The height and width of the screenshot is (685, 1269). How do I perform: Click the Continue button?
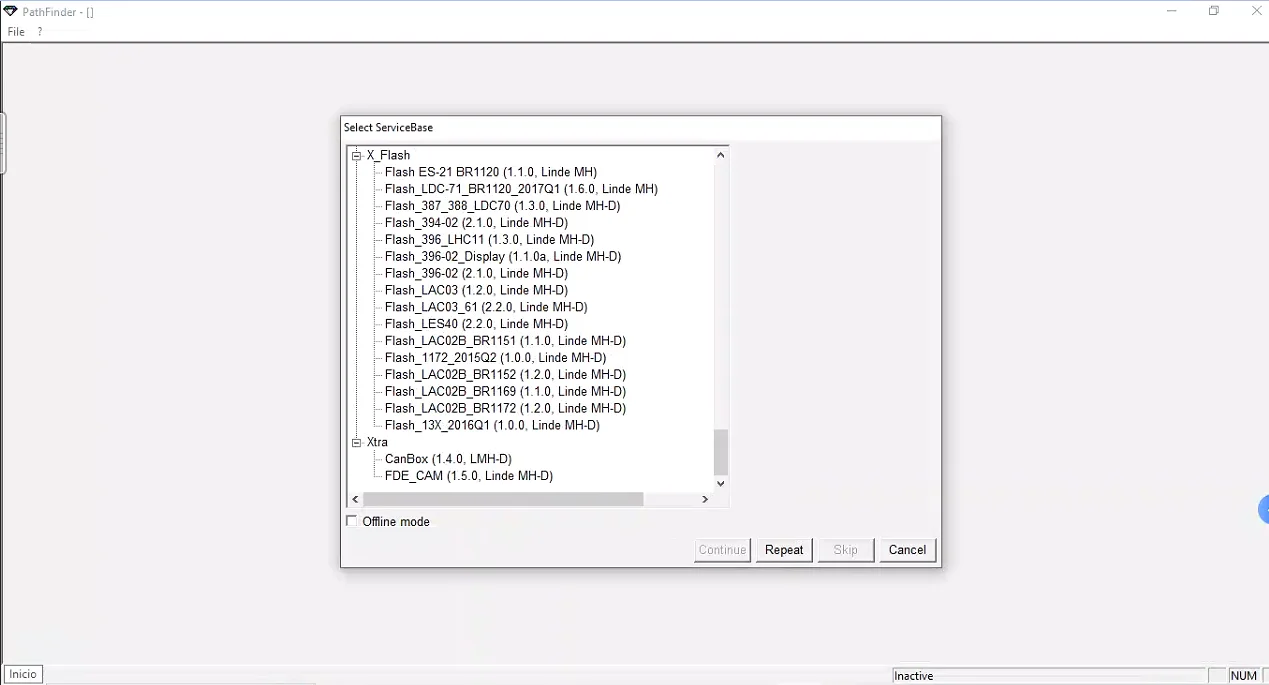722,550
